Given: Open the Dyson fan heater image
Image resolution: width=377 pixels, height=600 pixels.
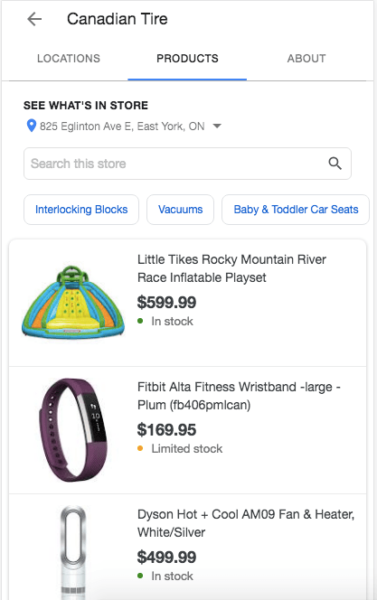Looking at the screenshot, I should pyautogui.click(x=73, y=553).
